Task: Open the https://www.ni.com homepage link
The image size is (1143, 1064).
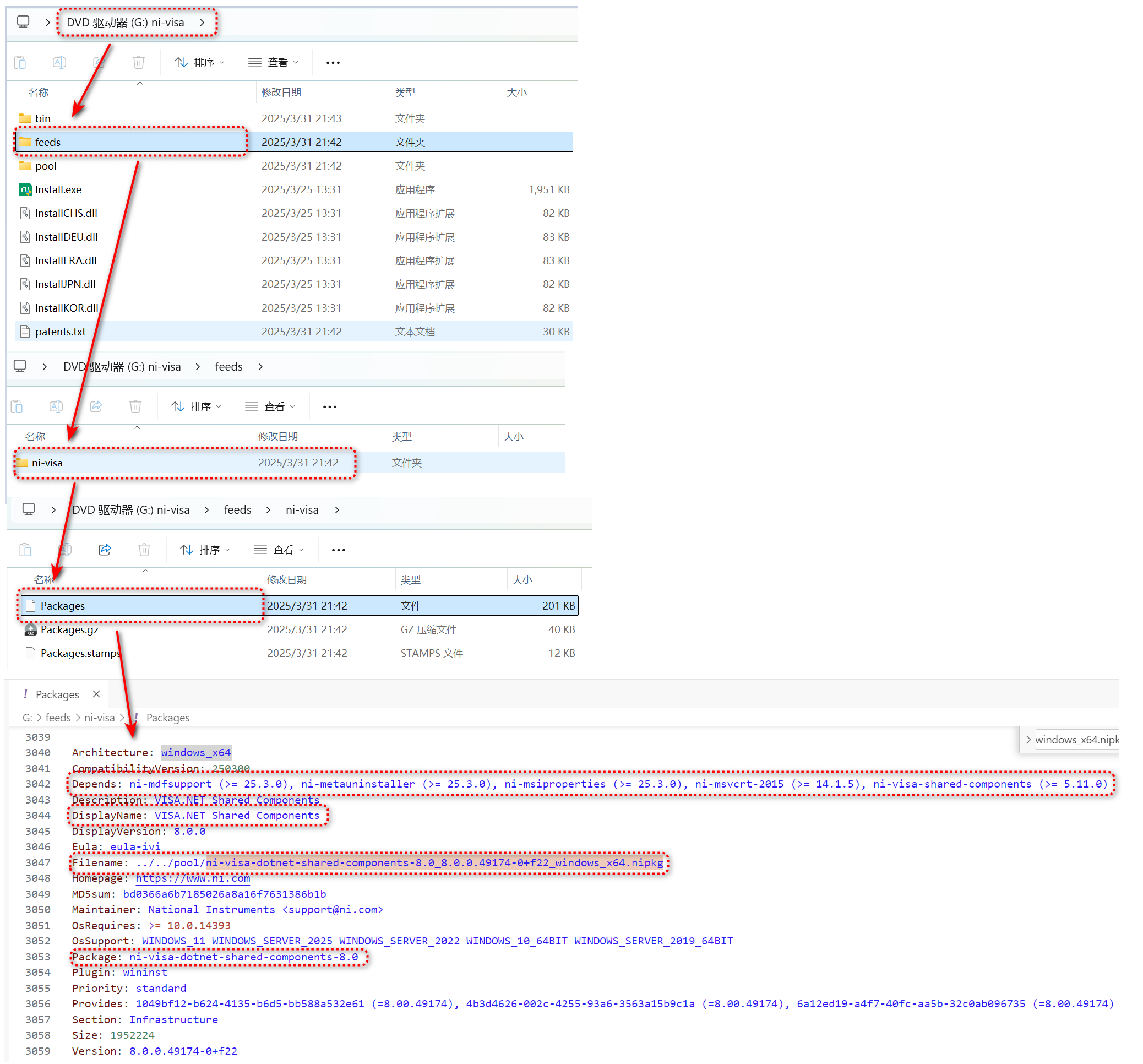Action: (193, 878)
